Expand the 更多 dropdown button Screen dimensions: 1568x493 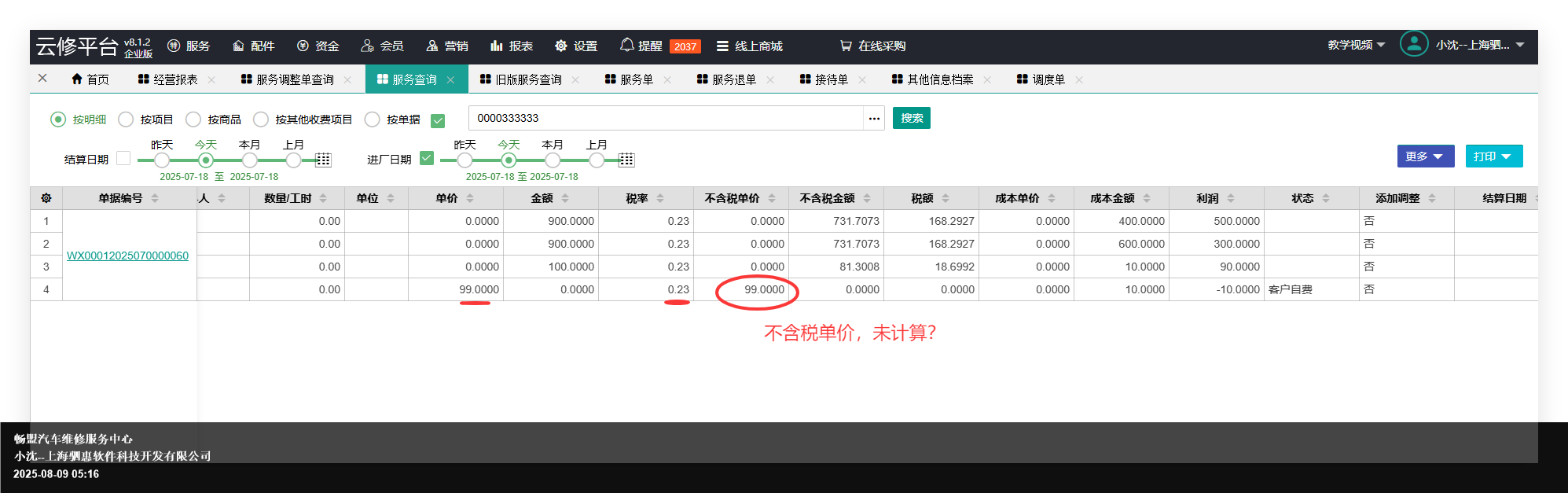click(1425, 156)
